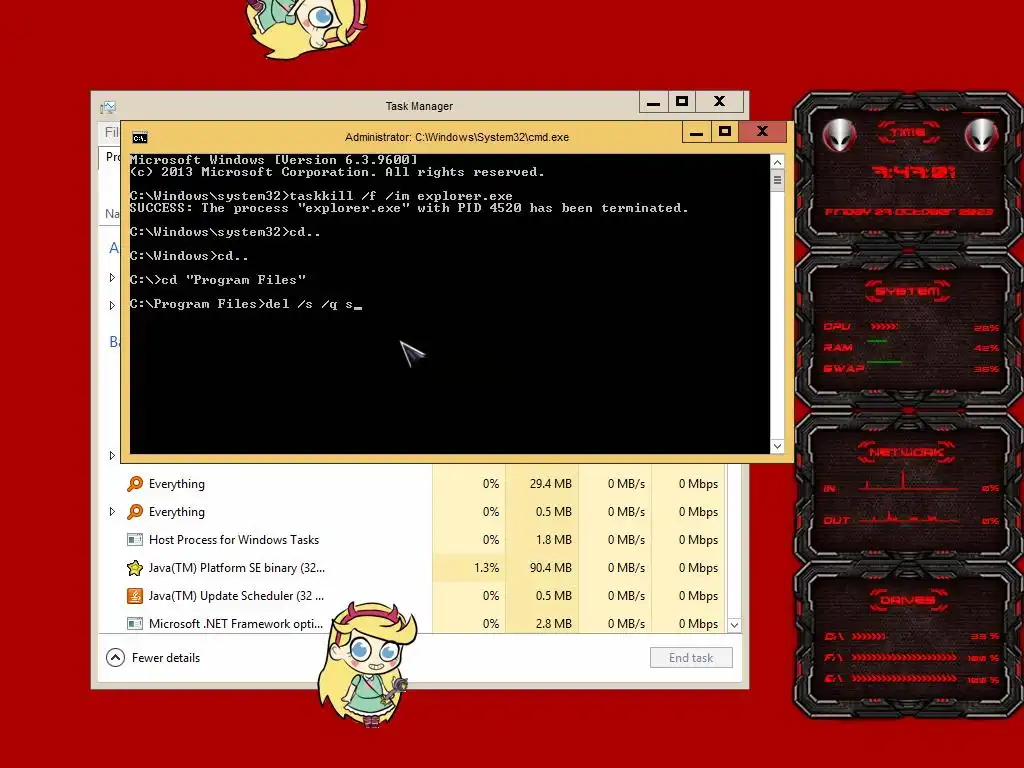The image size is (1024, 768).
Task: Click the left alien head widget icon
Action: click(839, 135)
